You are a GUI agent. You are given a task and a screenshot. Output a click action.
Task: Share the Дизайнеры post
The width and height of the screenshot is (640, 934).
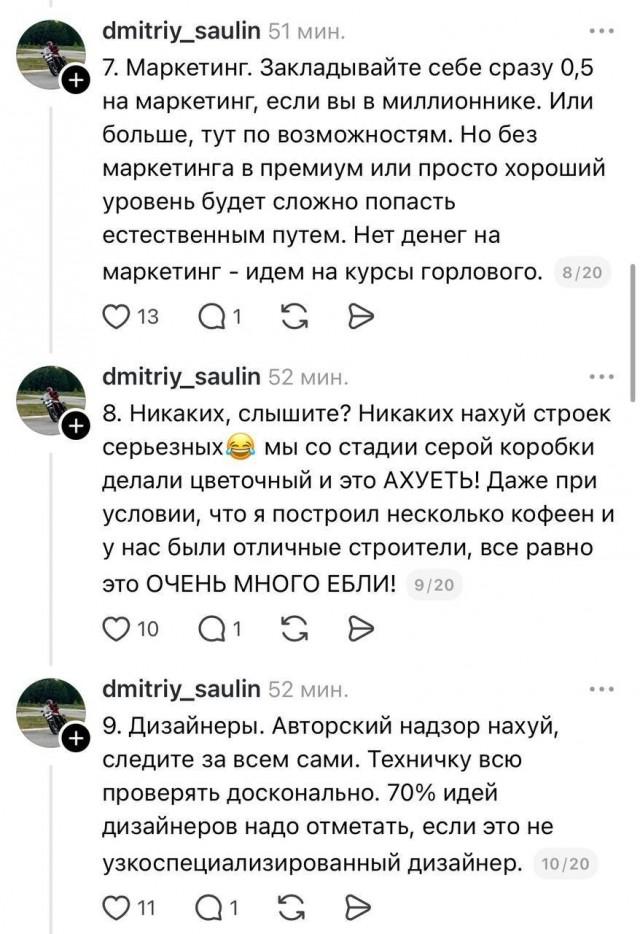[x=358, y=908]
